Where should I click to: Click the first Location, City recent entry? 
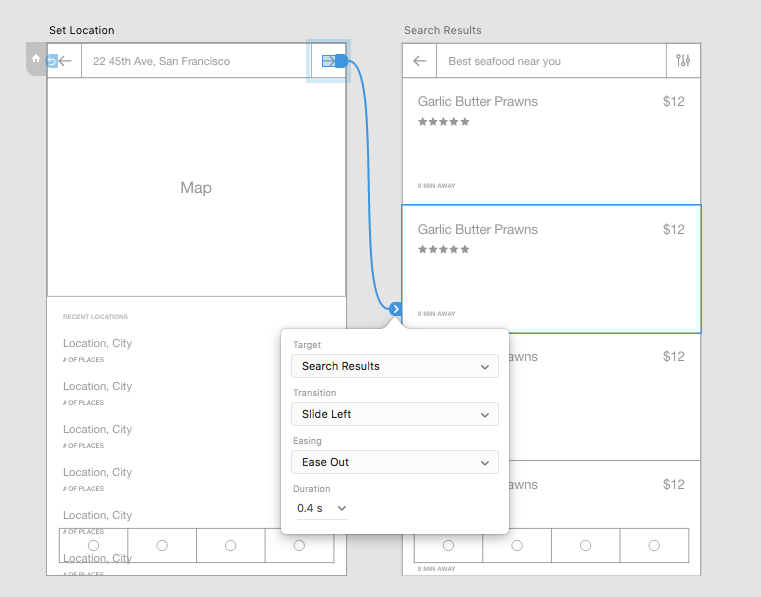(97, 343)
